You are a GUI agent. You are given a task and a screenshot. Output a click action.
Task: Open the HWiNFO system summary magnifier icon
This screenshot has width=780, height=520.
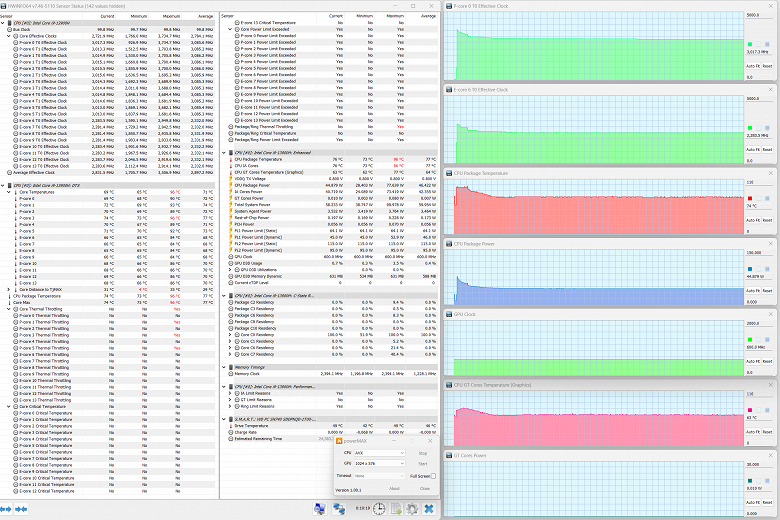tap(319, 509)
